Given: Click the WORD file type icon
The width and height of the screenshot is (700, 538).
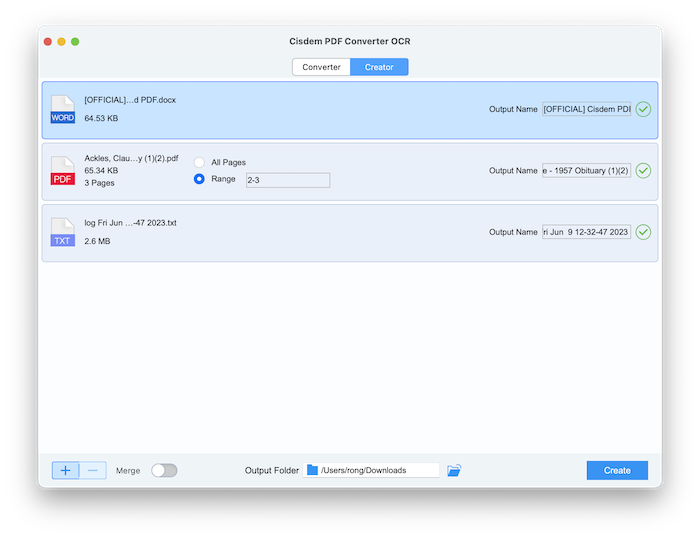Looking at the screenshot, I should [x=62, y=110].
